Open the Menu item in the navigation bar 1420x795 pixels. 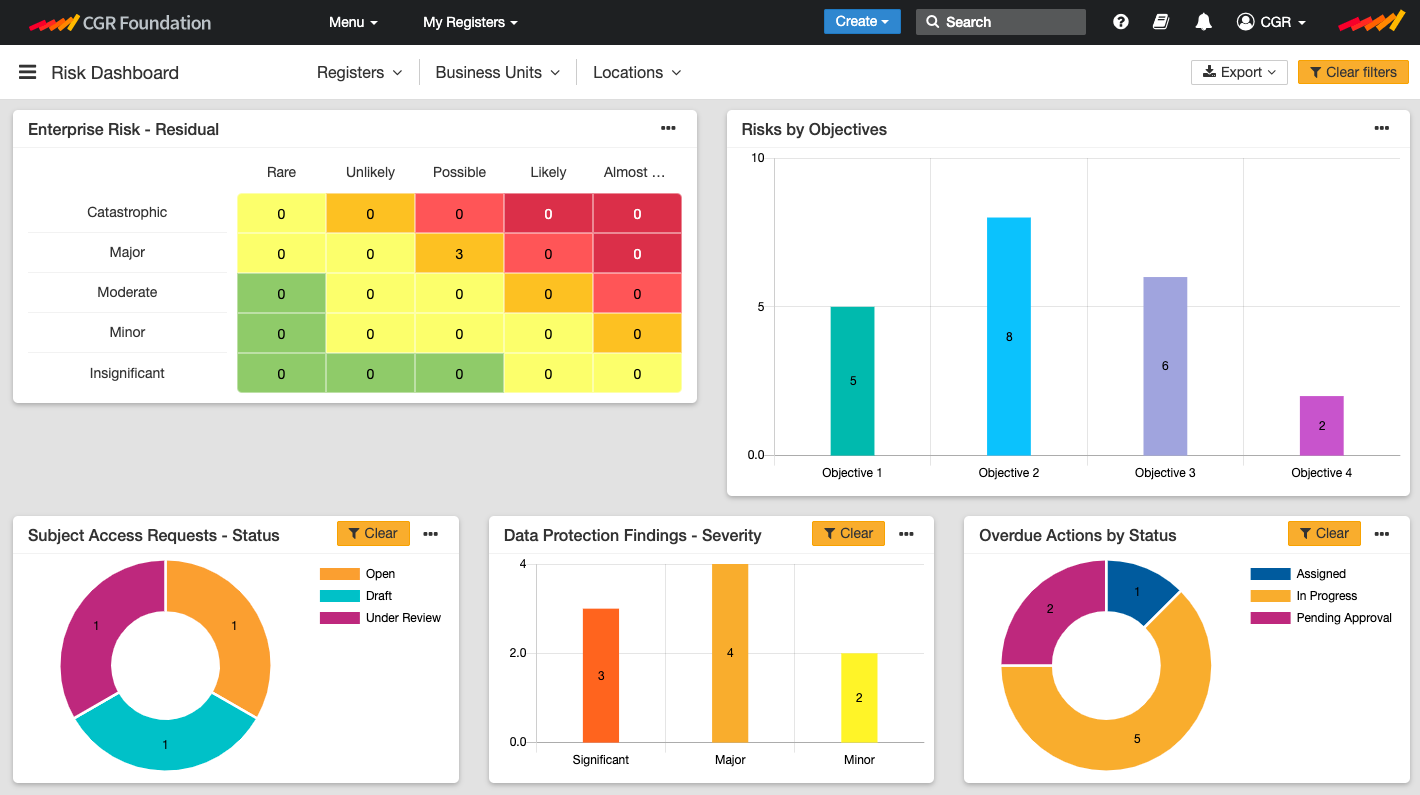point(352,21)
